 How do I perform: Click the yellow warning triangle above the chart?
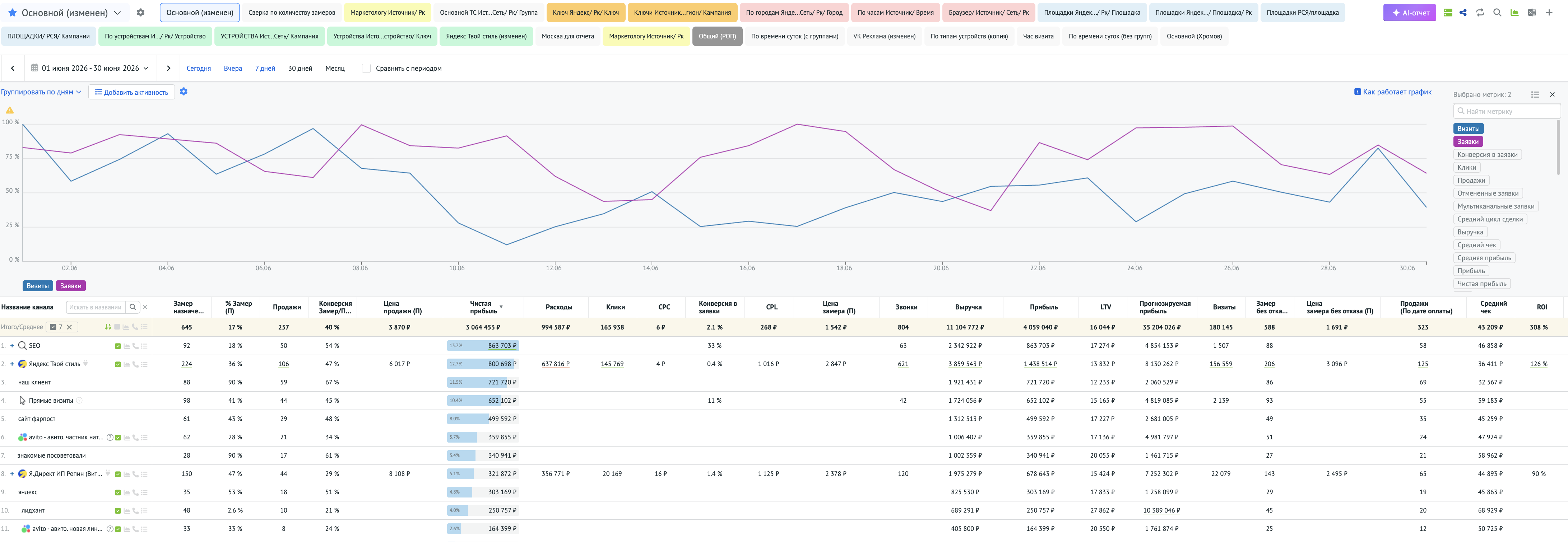(x=10, y=110)
